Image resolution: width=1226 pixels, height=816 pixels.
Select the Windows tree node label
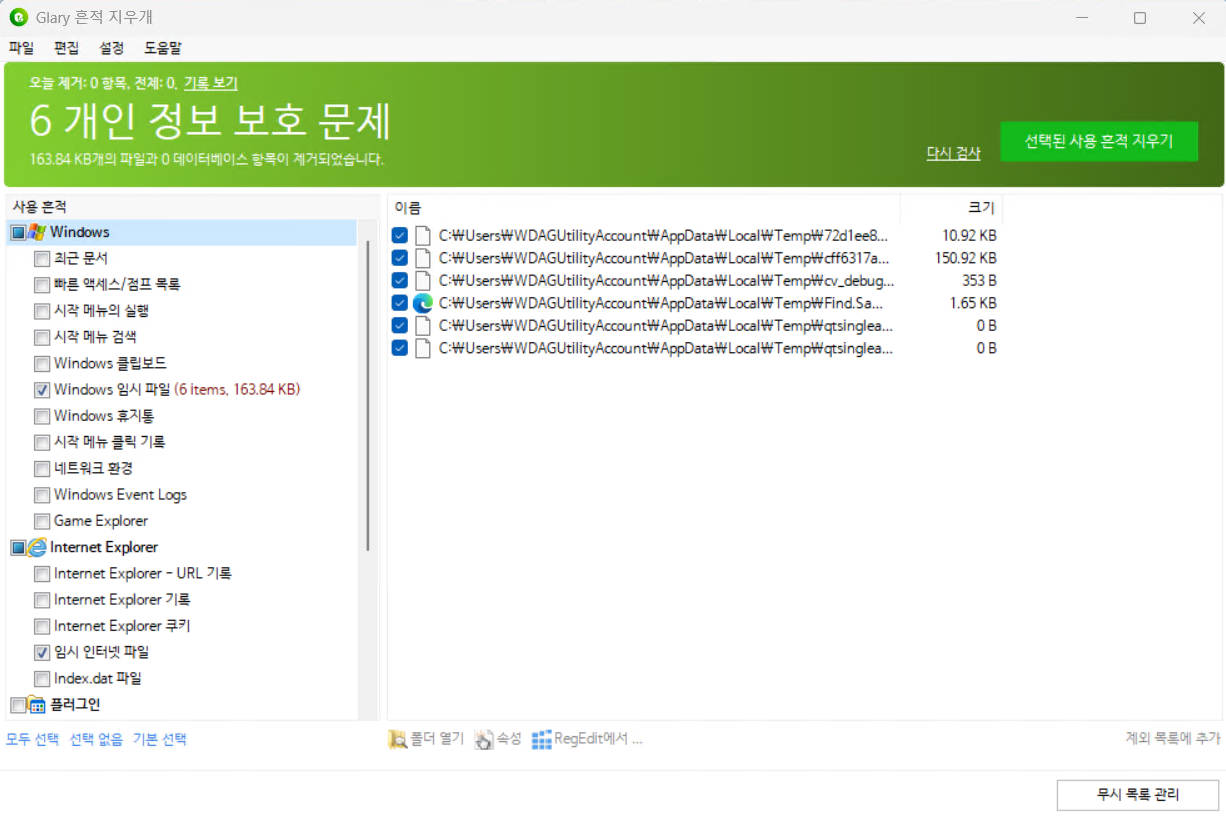coord(80,232)
